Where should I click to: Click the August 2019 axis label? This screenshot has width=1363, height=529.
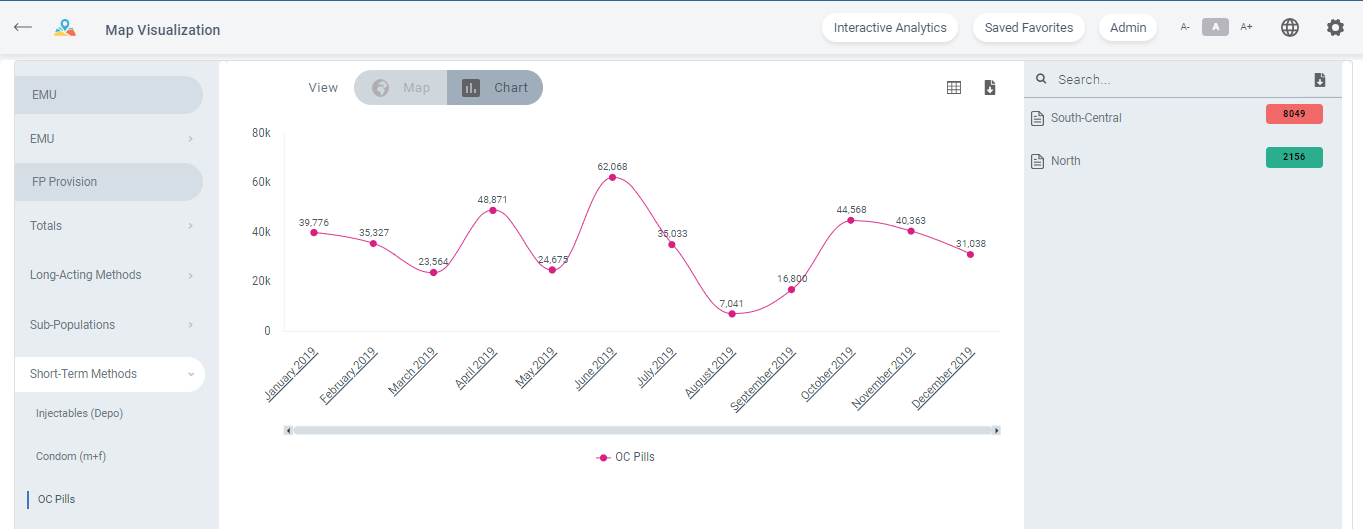[x=711, y=372]
